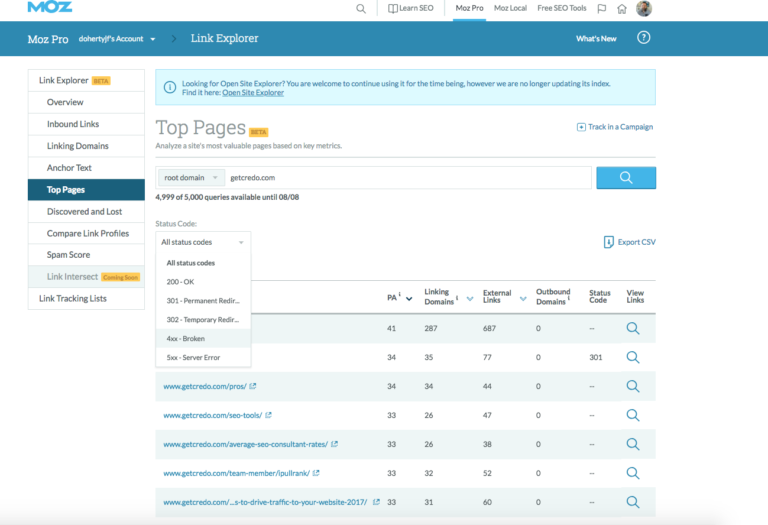This screenshot has width=768, height=525.
Task: Click the getcredo.com search input field
Action: click(408, 177)
